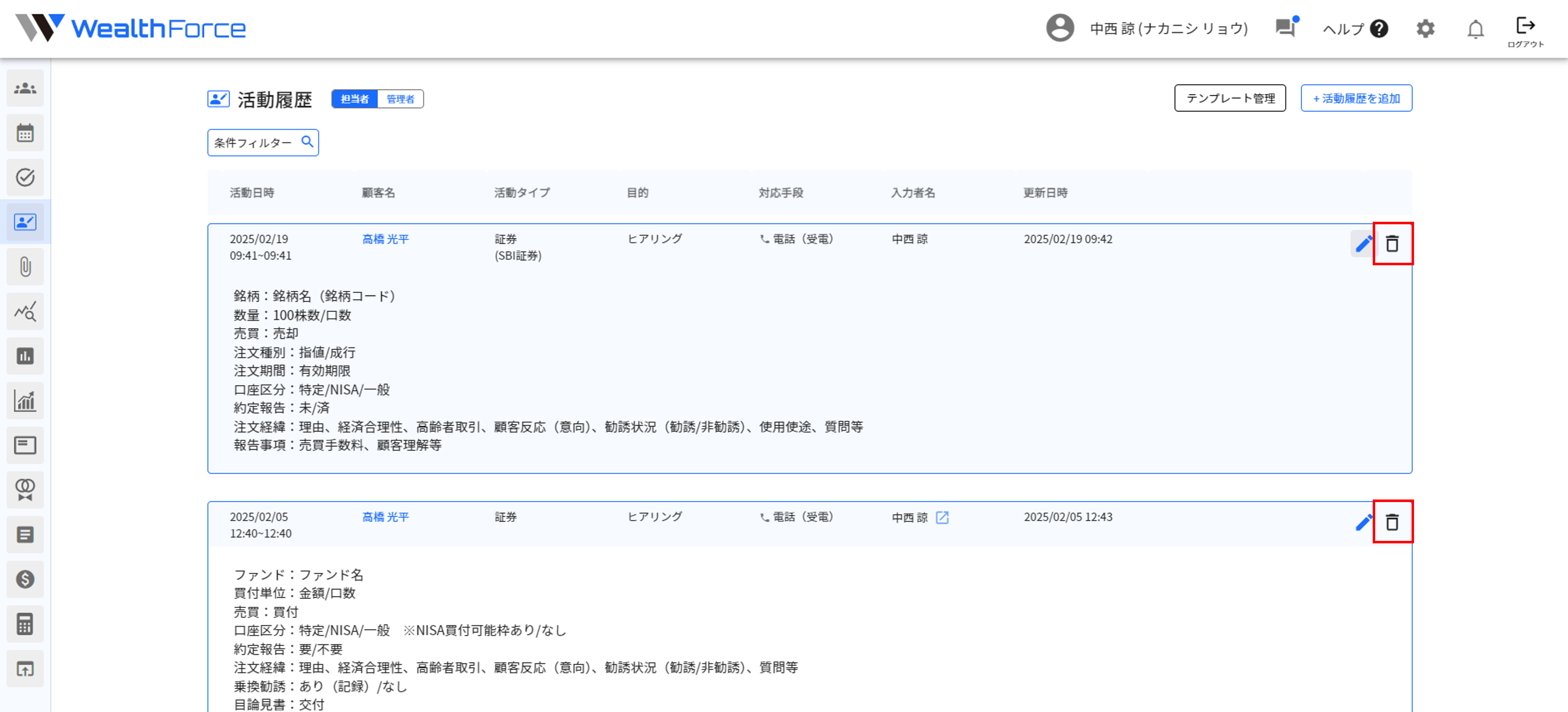Open the notification bell
This screenshot has height=712, width=1568.
pos(1475,29)
